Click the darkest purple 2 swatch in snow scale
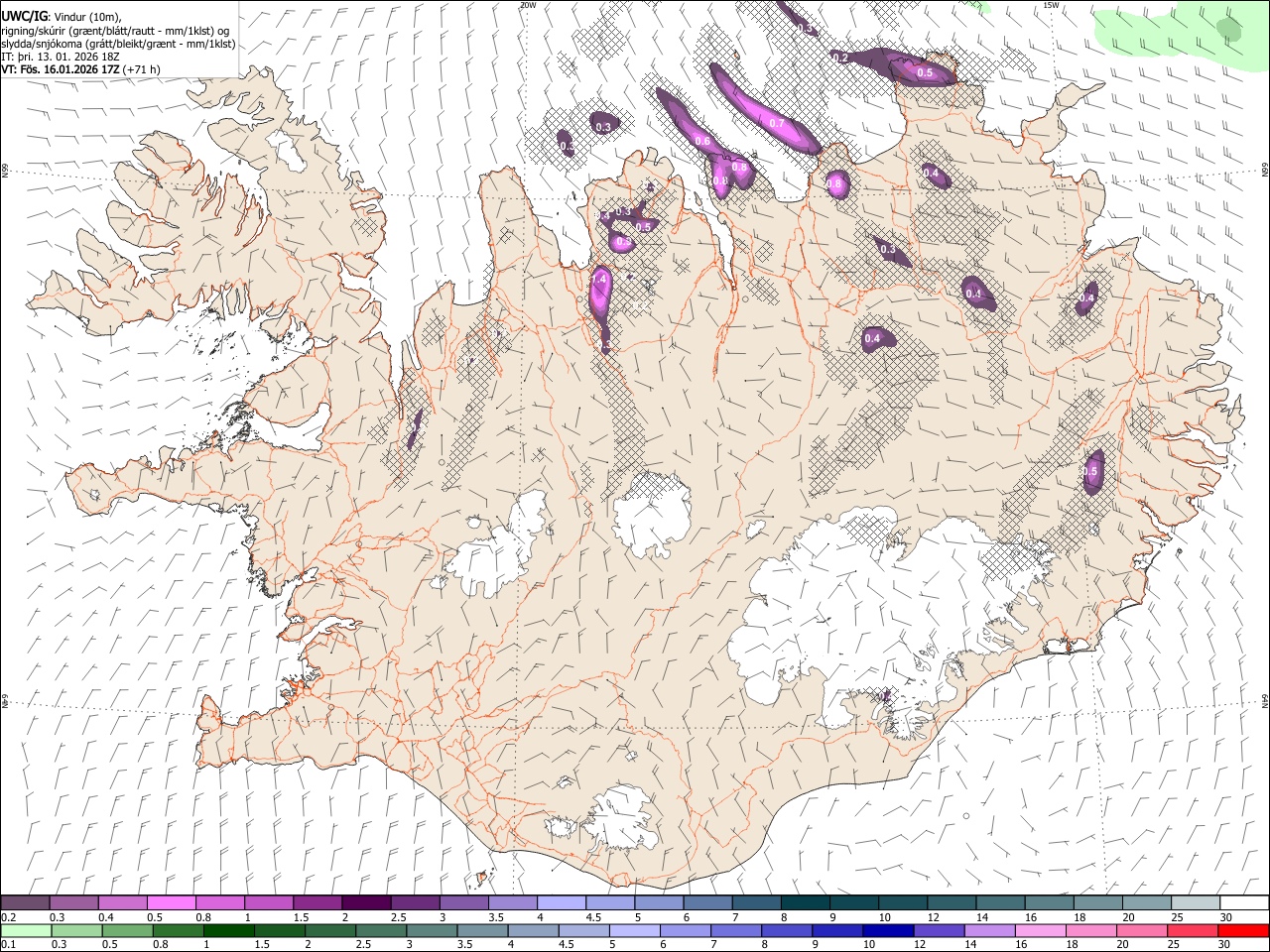 367,902
